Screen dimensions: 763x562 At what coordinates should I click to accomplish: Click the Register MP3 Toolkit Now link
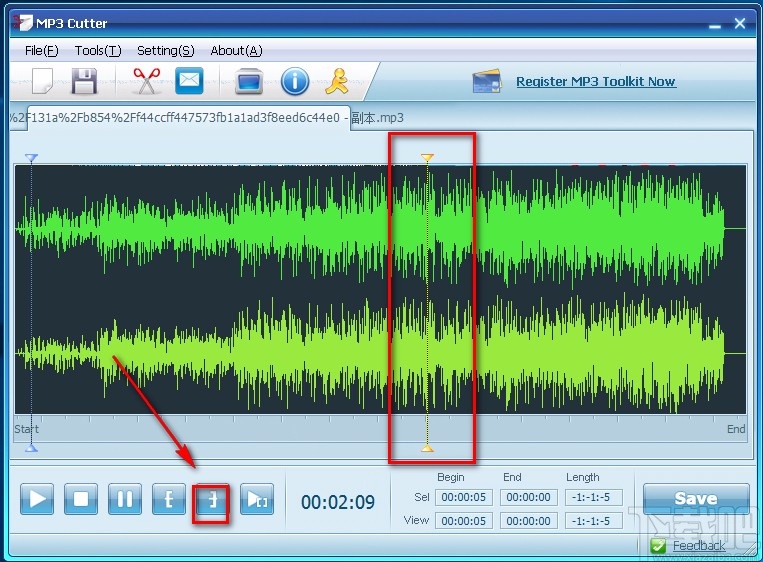596,81
